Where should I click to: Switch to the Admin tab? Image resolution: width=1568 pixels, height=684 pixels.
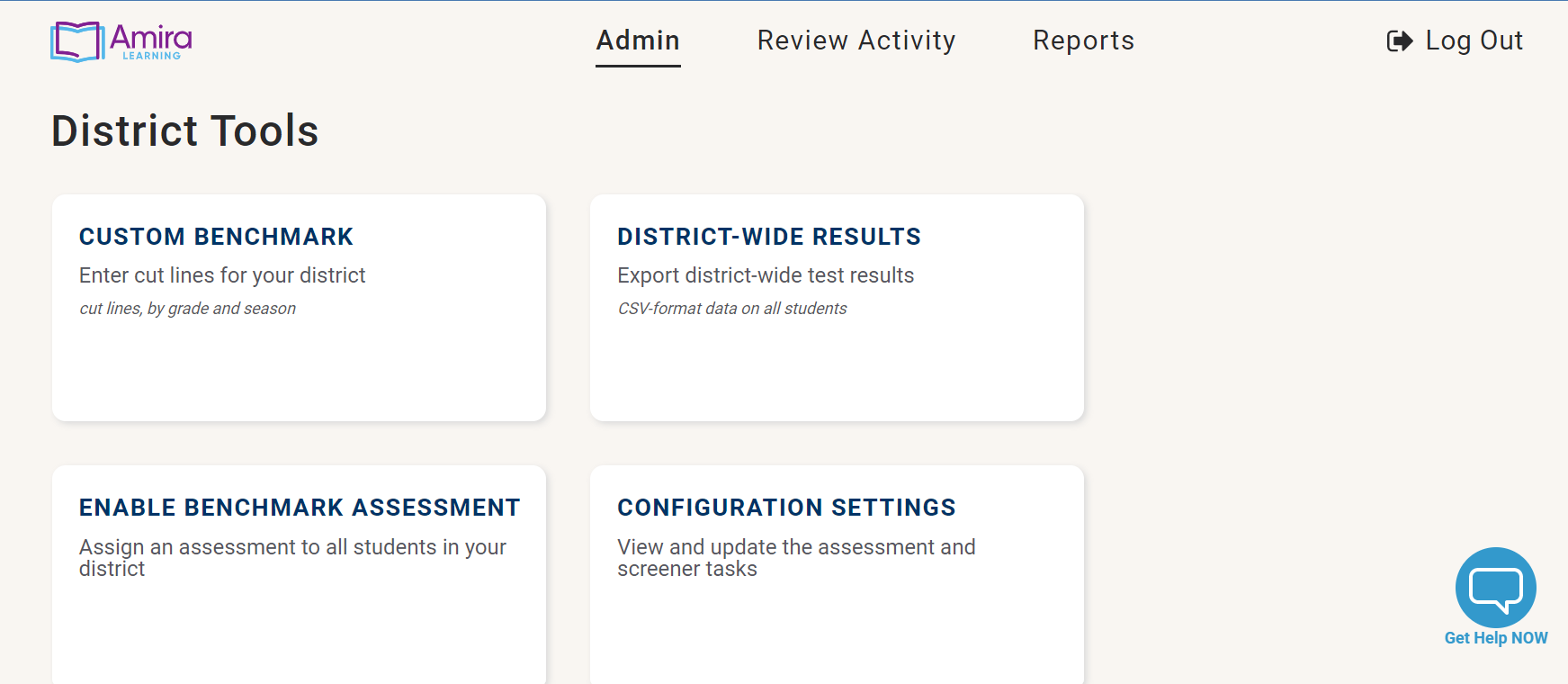coord(638,40)
